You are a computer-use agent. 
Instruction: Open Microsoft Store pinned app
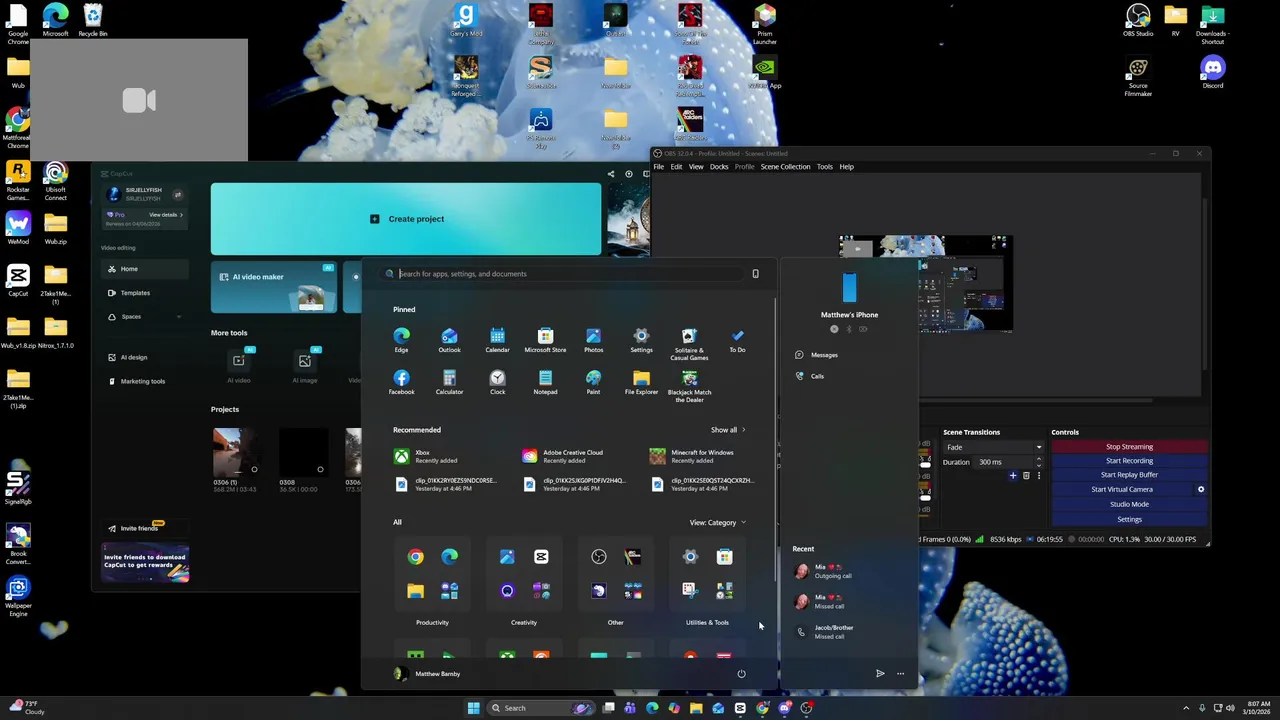545,340
